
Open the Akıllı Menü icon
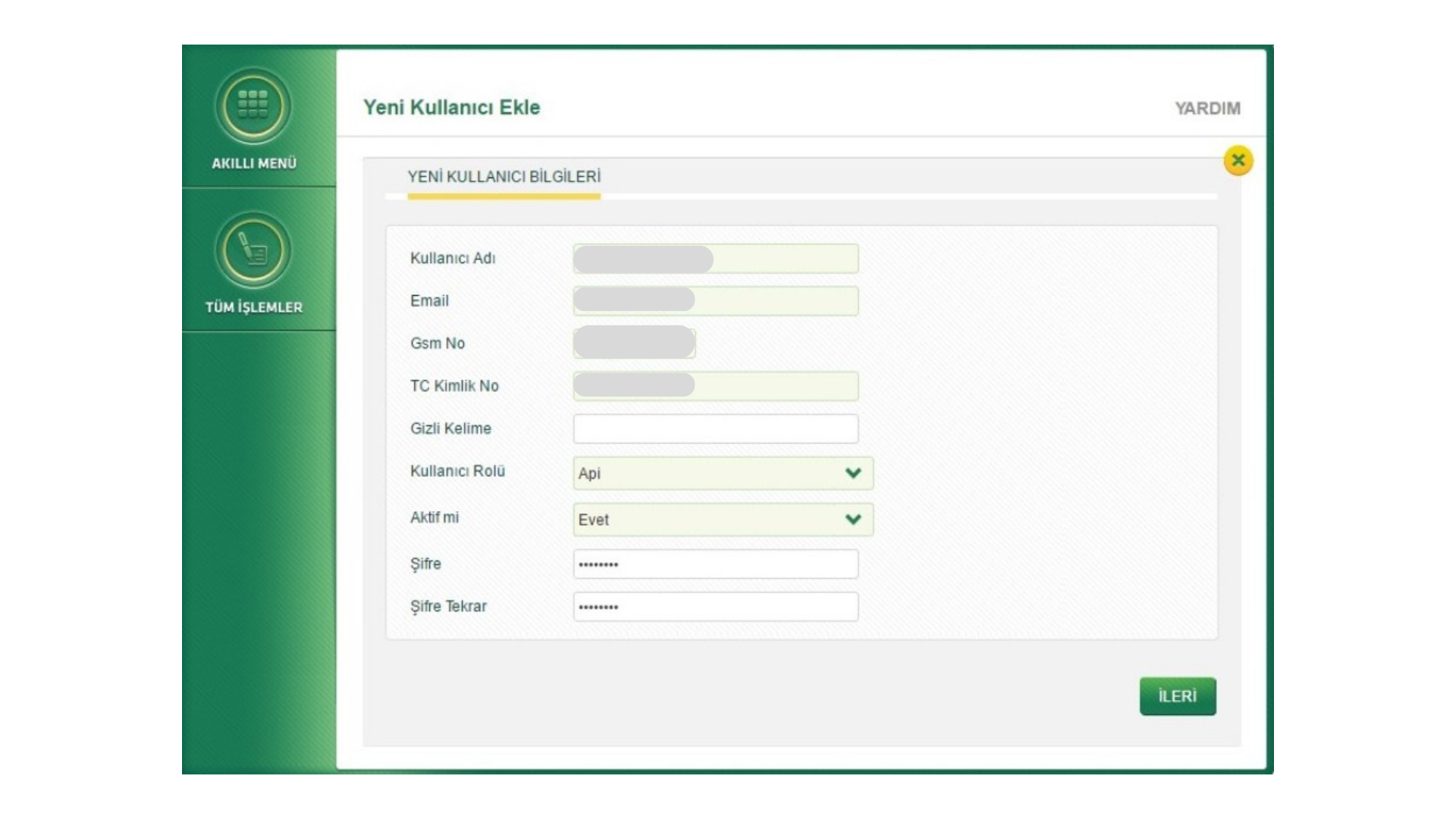[x=253, y=105]
